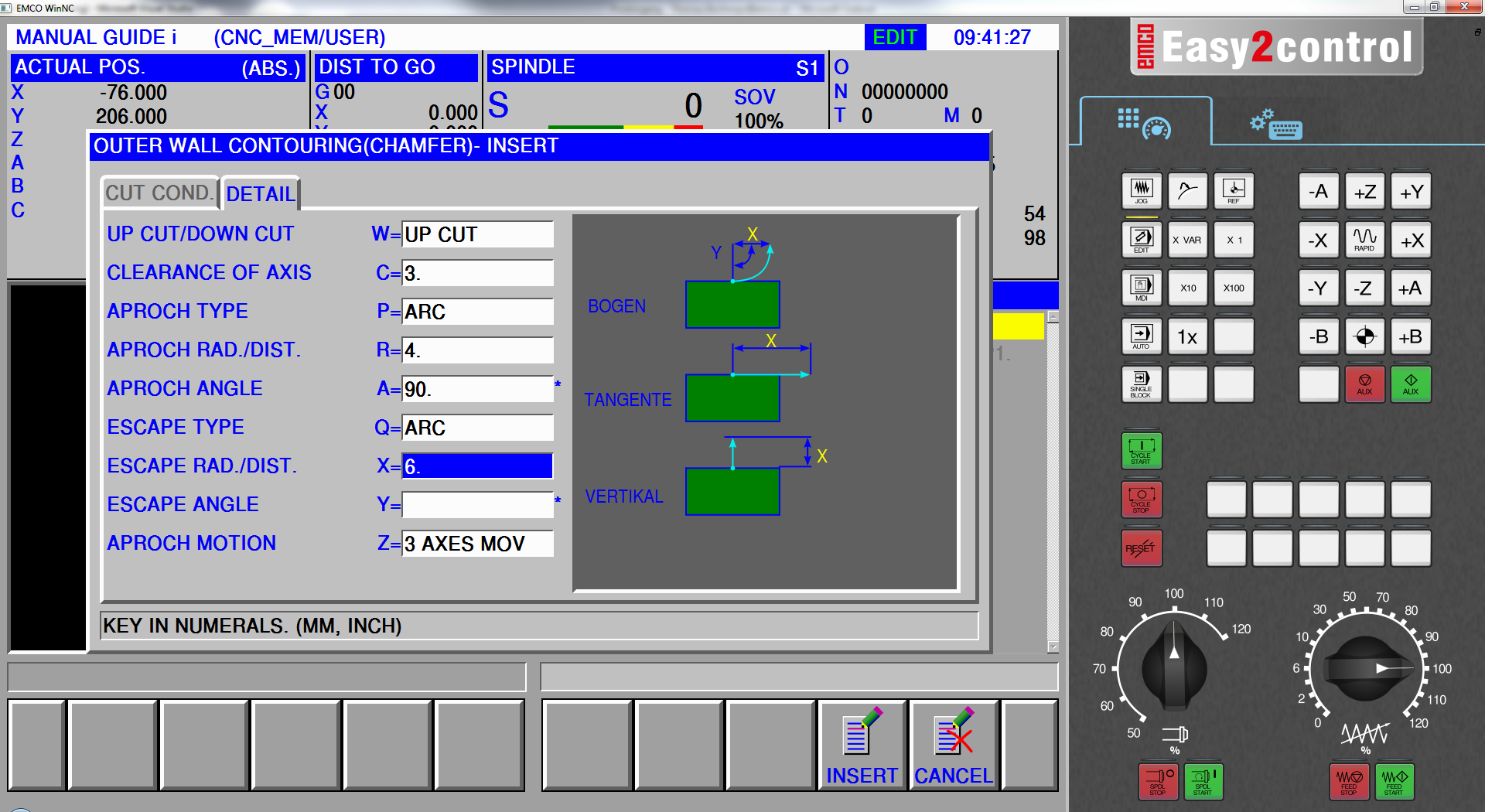Toggle the SINGLE BLOCK mode key

(1141, 384)
